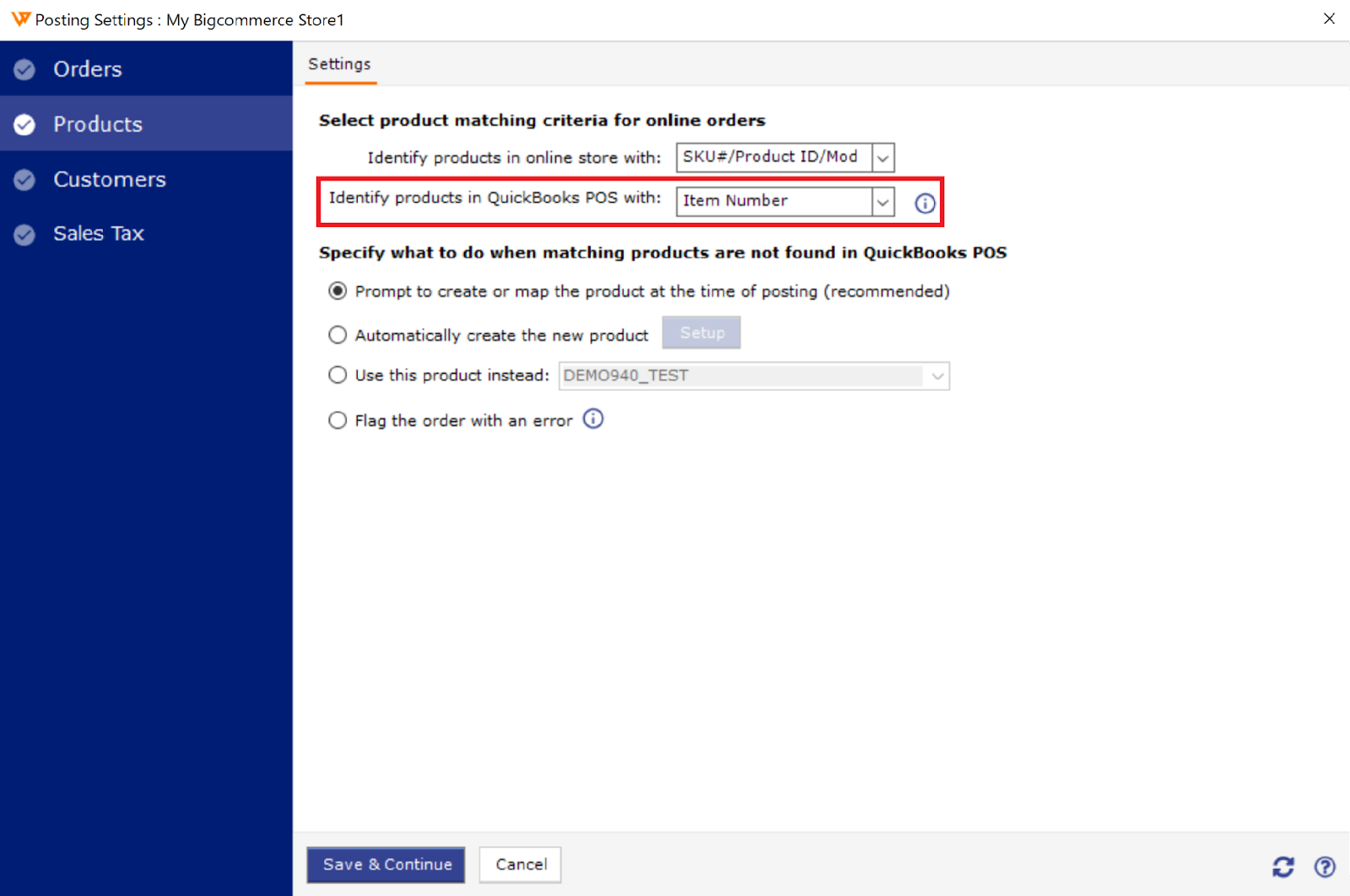
Task: Click the Setup button
Action: [x=701, y=333]
